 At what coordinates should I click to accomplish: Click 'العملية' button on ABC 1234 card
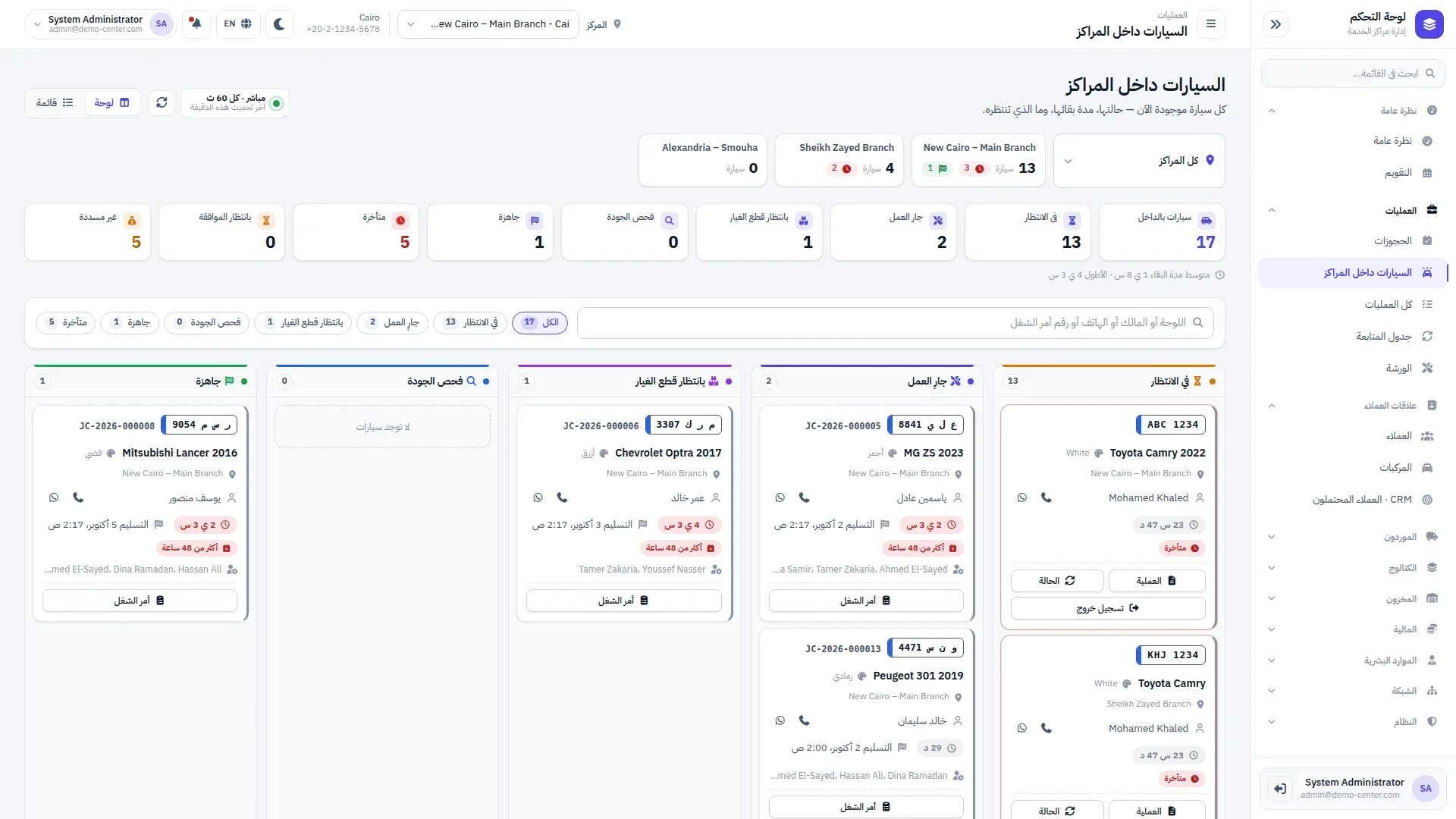[x=1156, y=581]
